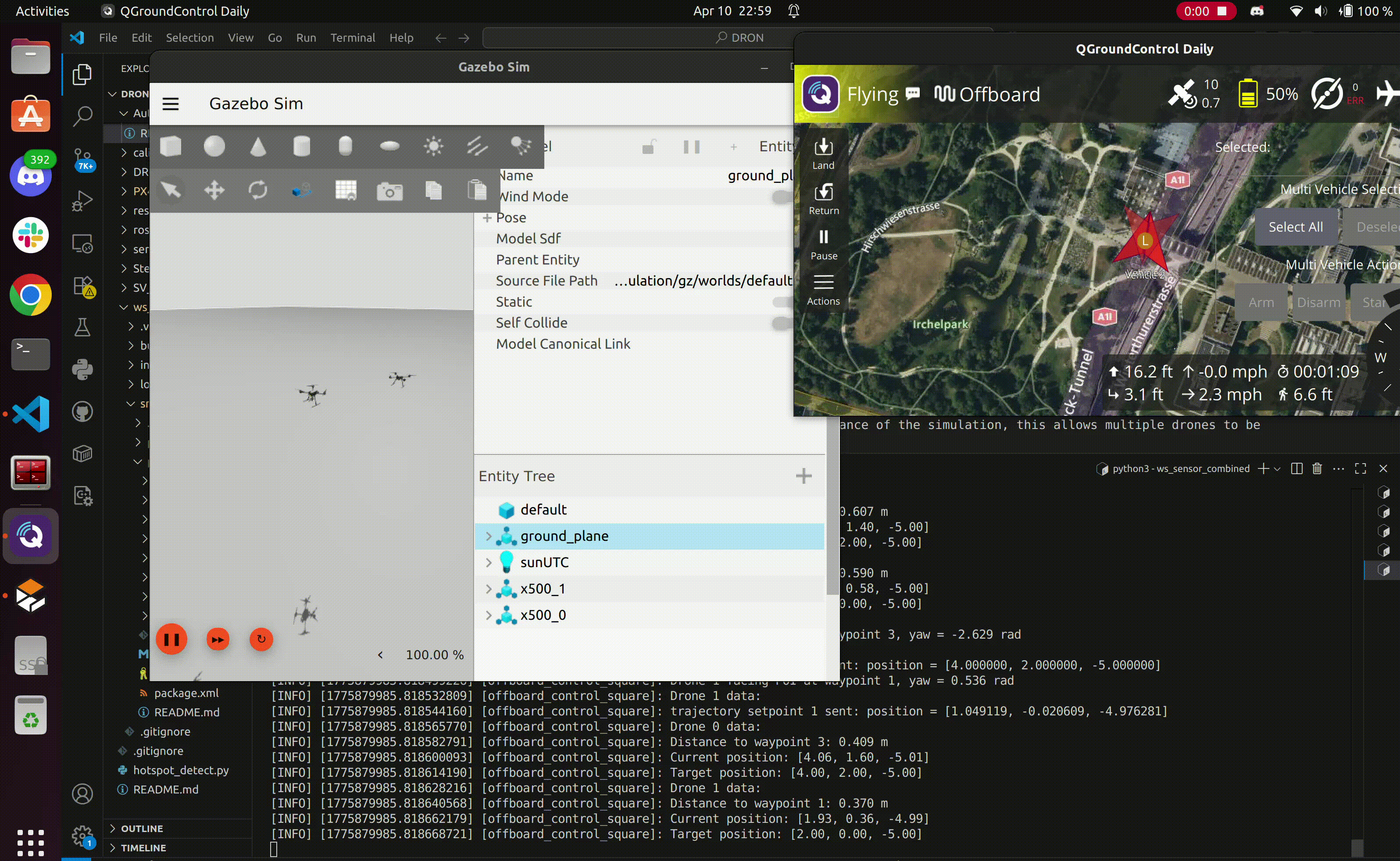Open VS Code Run and Debug view

point(82,201)
